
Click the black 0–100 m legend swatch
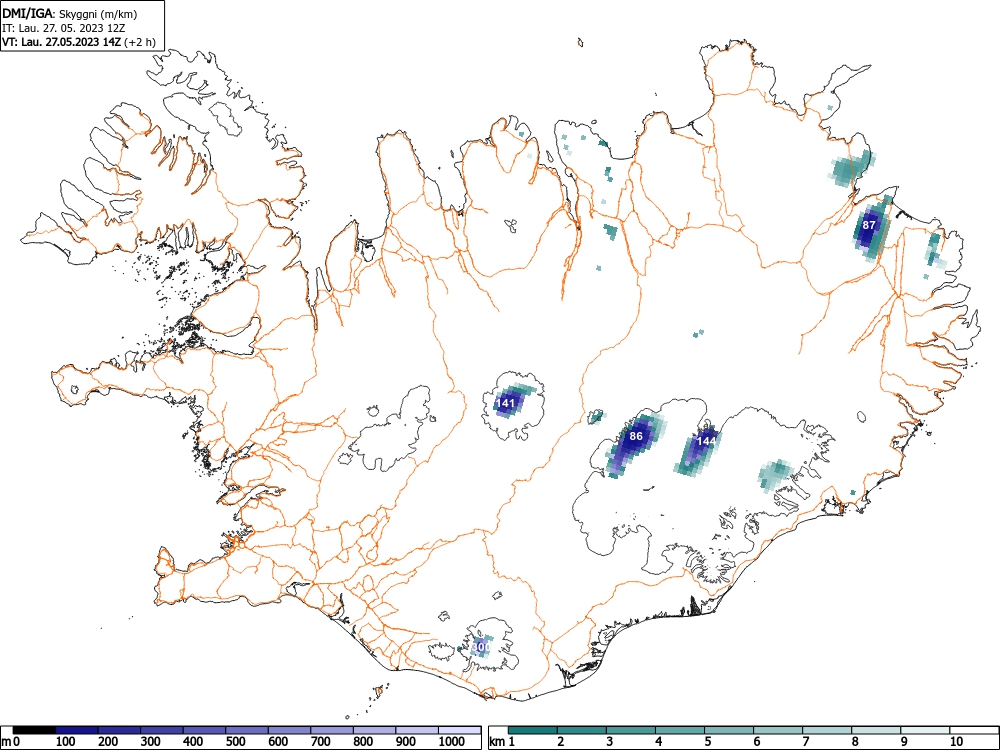point(34,730)
